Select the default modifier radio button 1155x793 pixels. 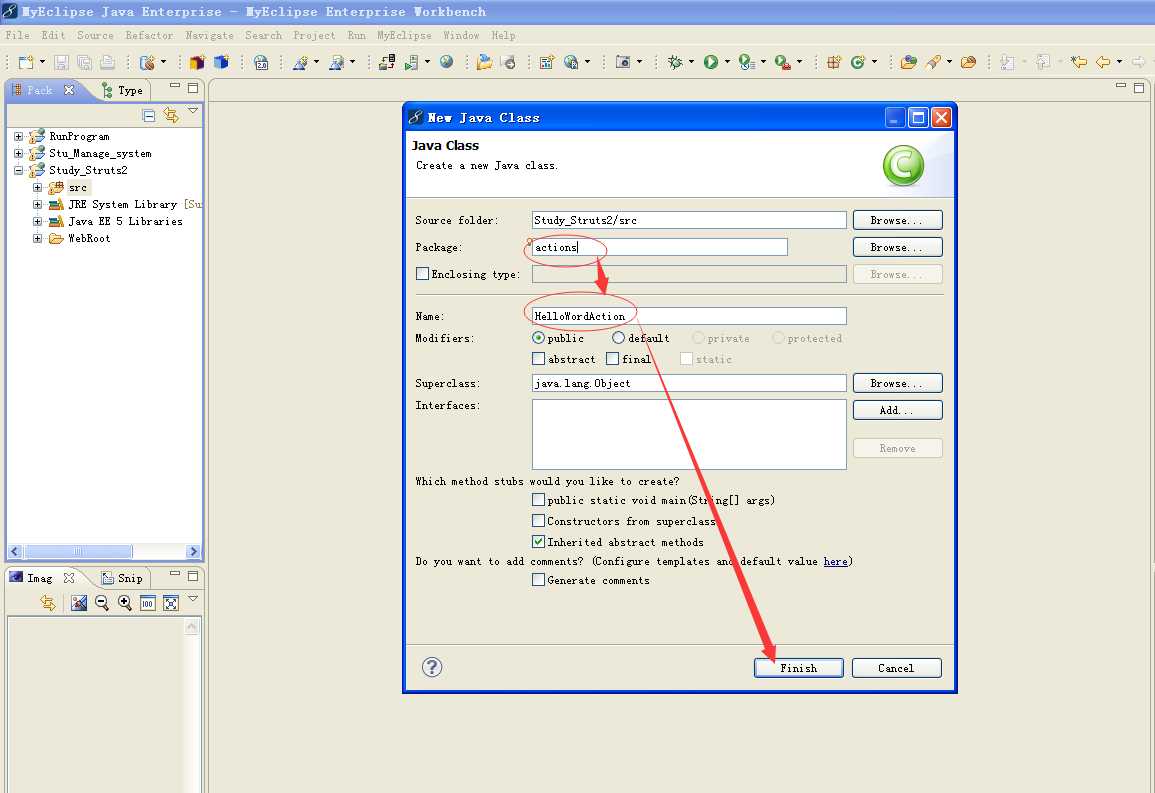(619, 338)
